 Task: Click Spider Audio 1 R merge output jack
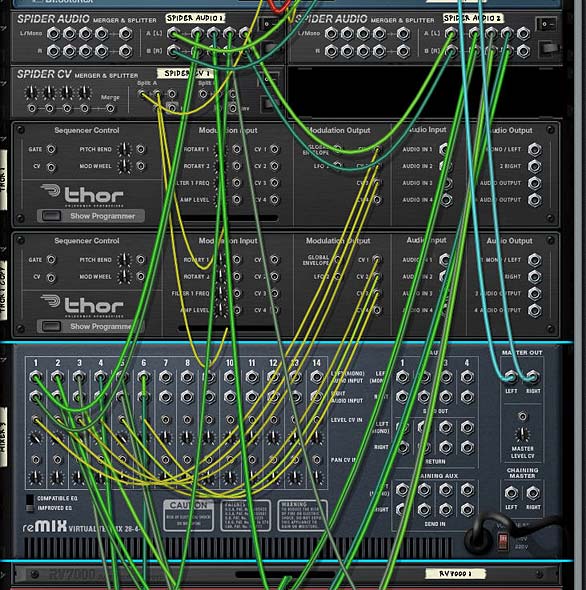coord(125,51)
